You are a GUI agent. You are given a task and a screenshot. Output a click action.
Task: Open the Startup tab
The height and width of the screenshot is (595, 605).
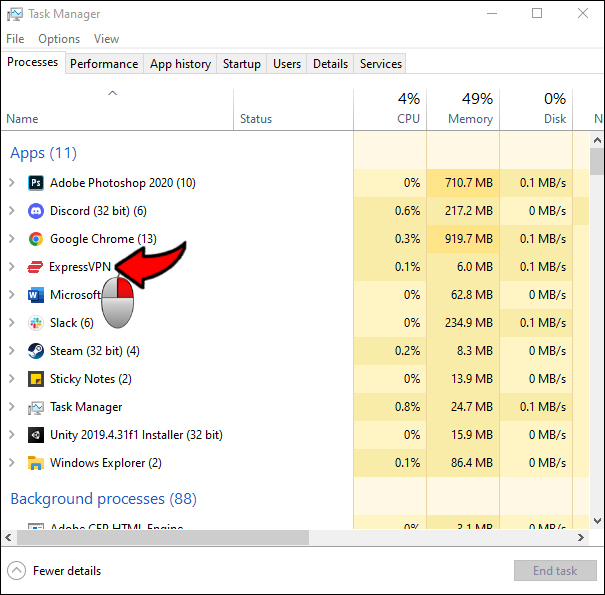pos(242,64)
